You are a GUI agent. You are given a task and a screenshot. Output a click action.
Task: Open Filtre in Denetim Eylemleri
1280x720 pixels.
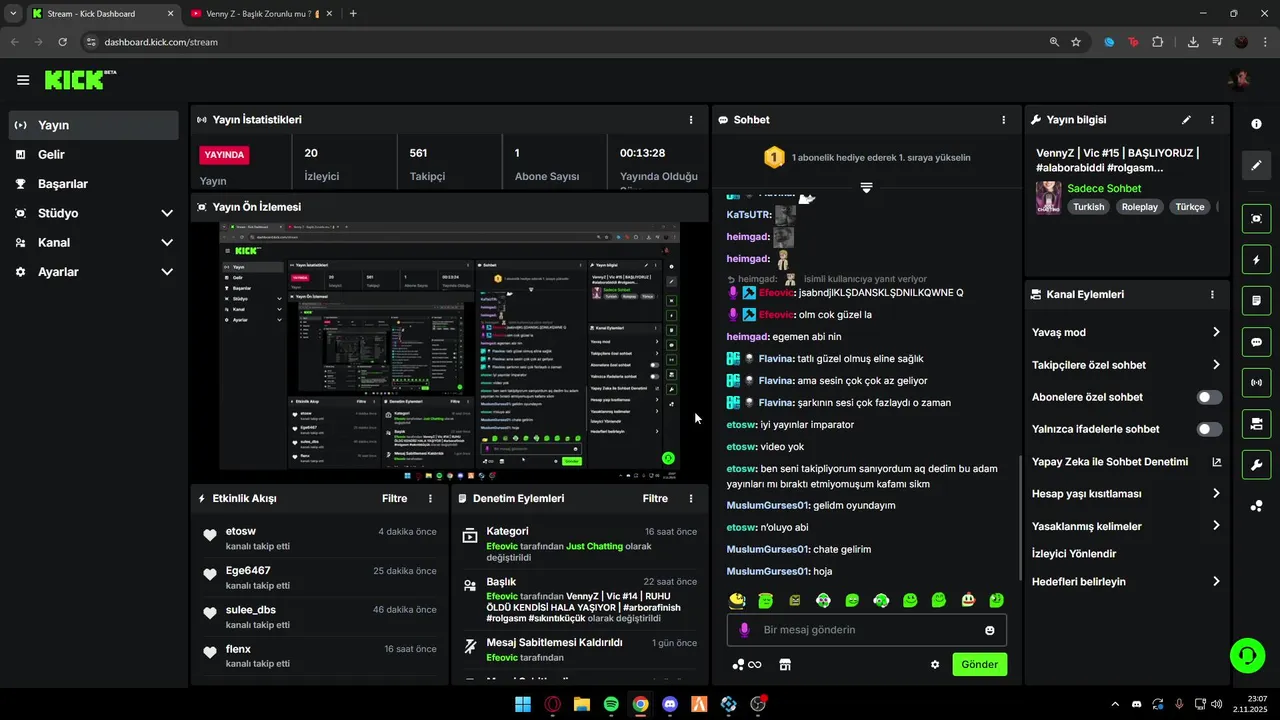tap(655, 498)
